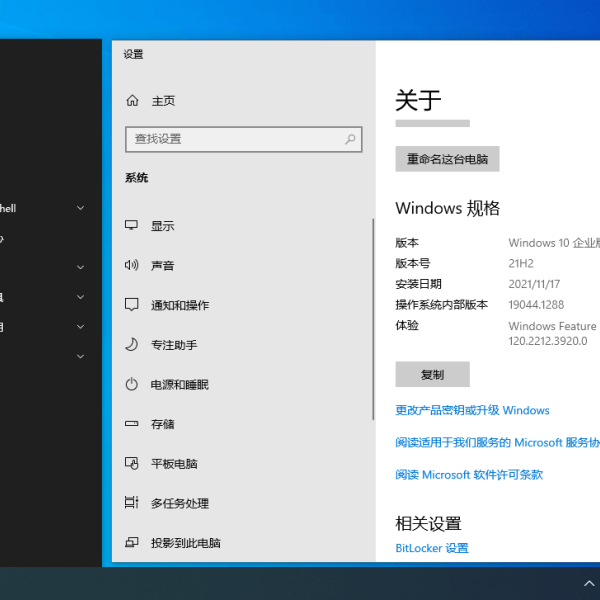This screenshot has height=600, width=600.
Task: Click install date 2021/11/17
Action: [534, 284]
